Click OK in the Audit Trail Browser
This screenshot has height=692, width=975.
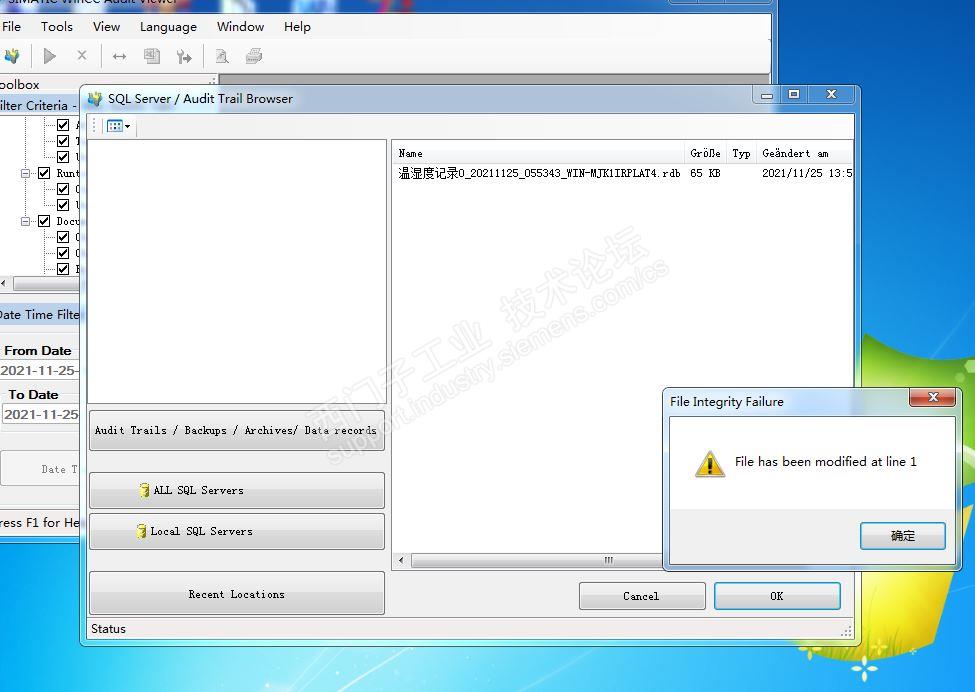click(777, 596)
